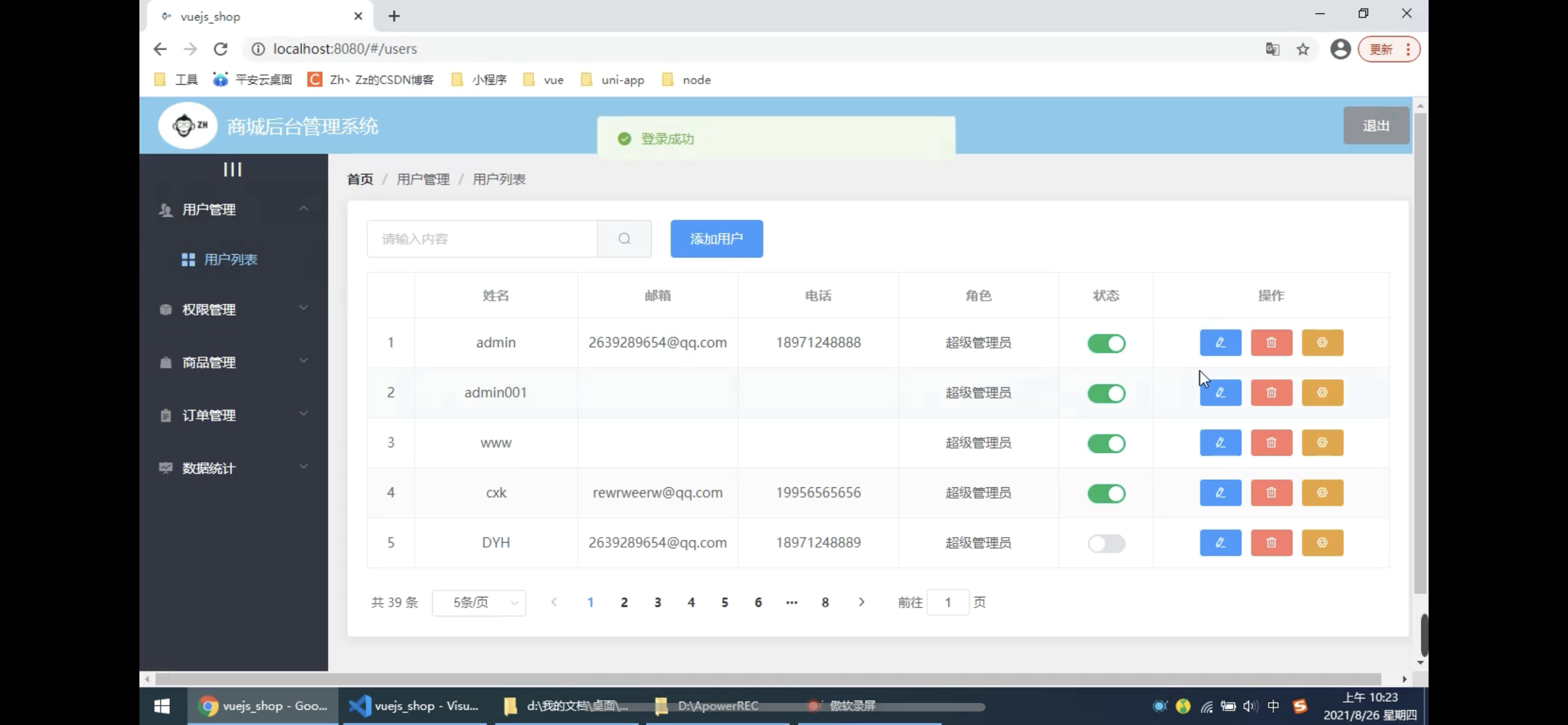Viewport: 1568px width, 725px height.
Task: Go to page 2 in pagination
Action: (x=624, y=602)
